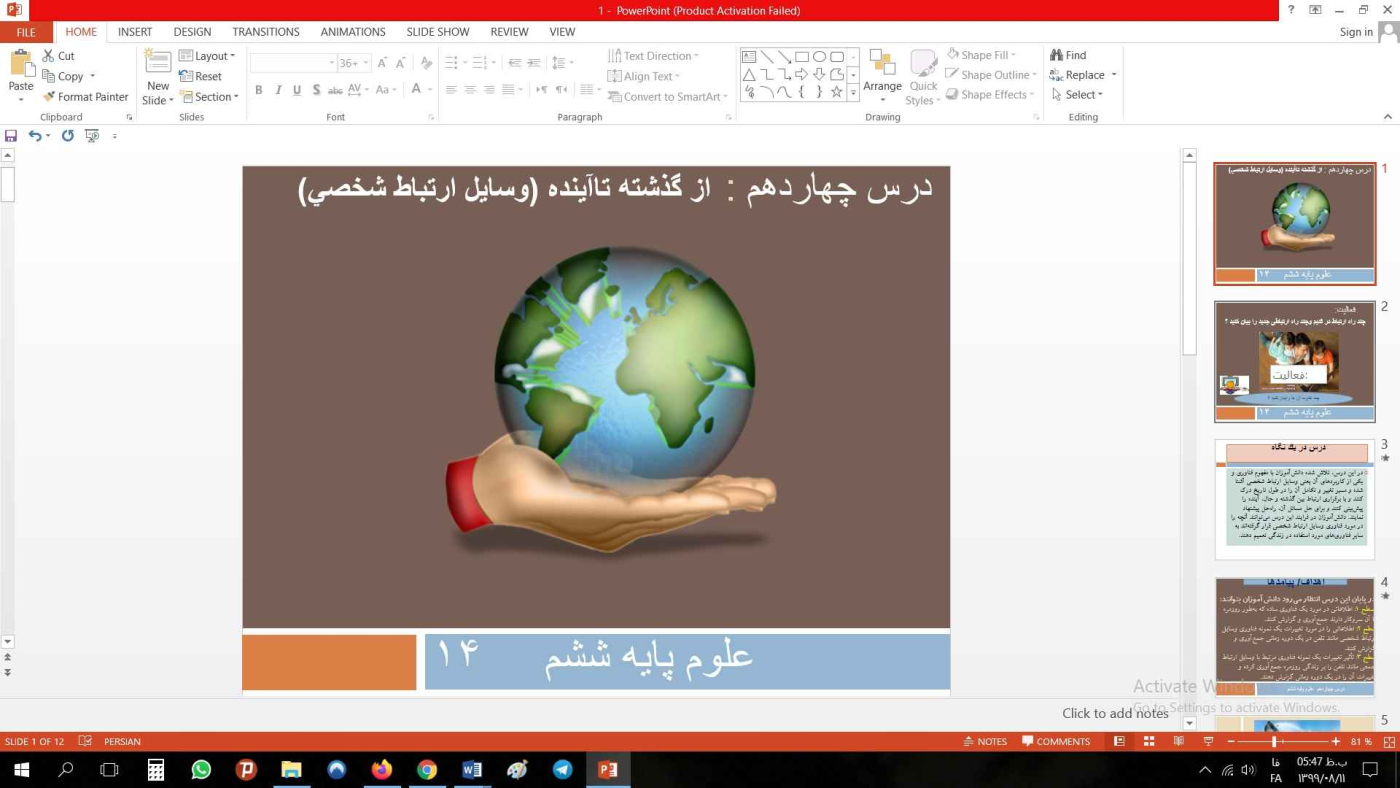
Task: Toggle underline formatting
Action: (297, 90)
